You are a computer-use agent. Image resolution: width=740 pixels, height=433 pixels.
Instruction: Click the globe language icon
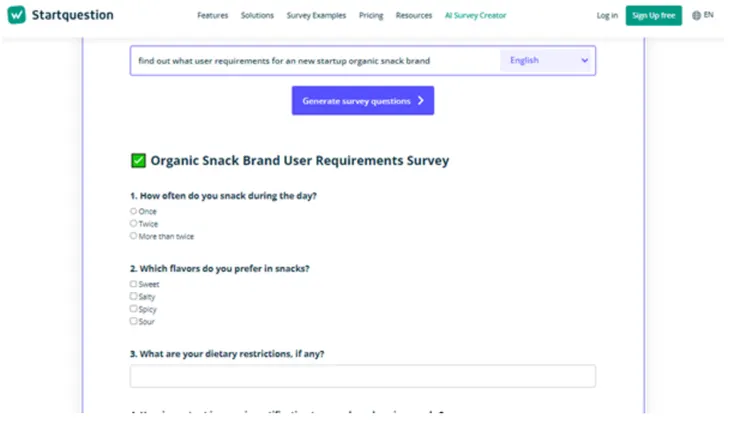pos(696,15)
